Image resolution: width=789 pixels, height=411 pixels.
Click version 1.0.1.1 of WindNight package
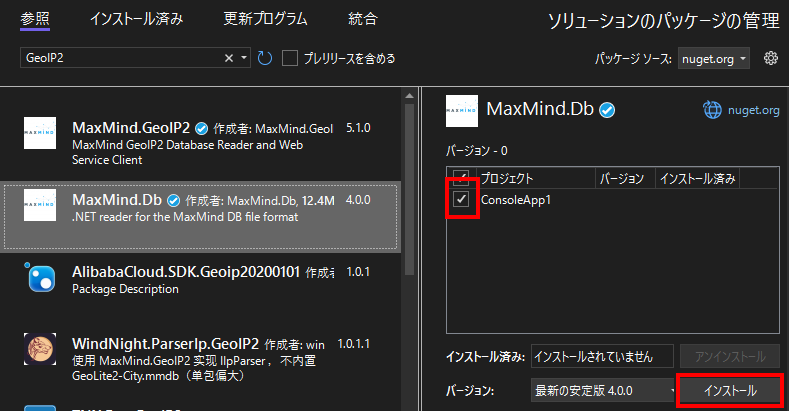point(353,344)
